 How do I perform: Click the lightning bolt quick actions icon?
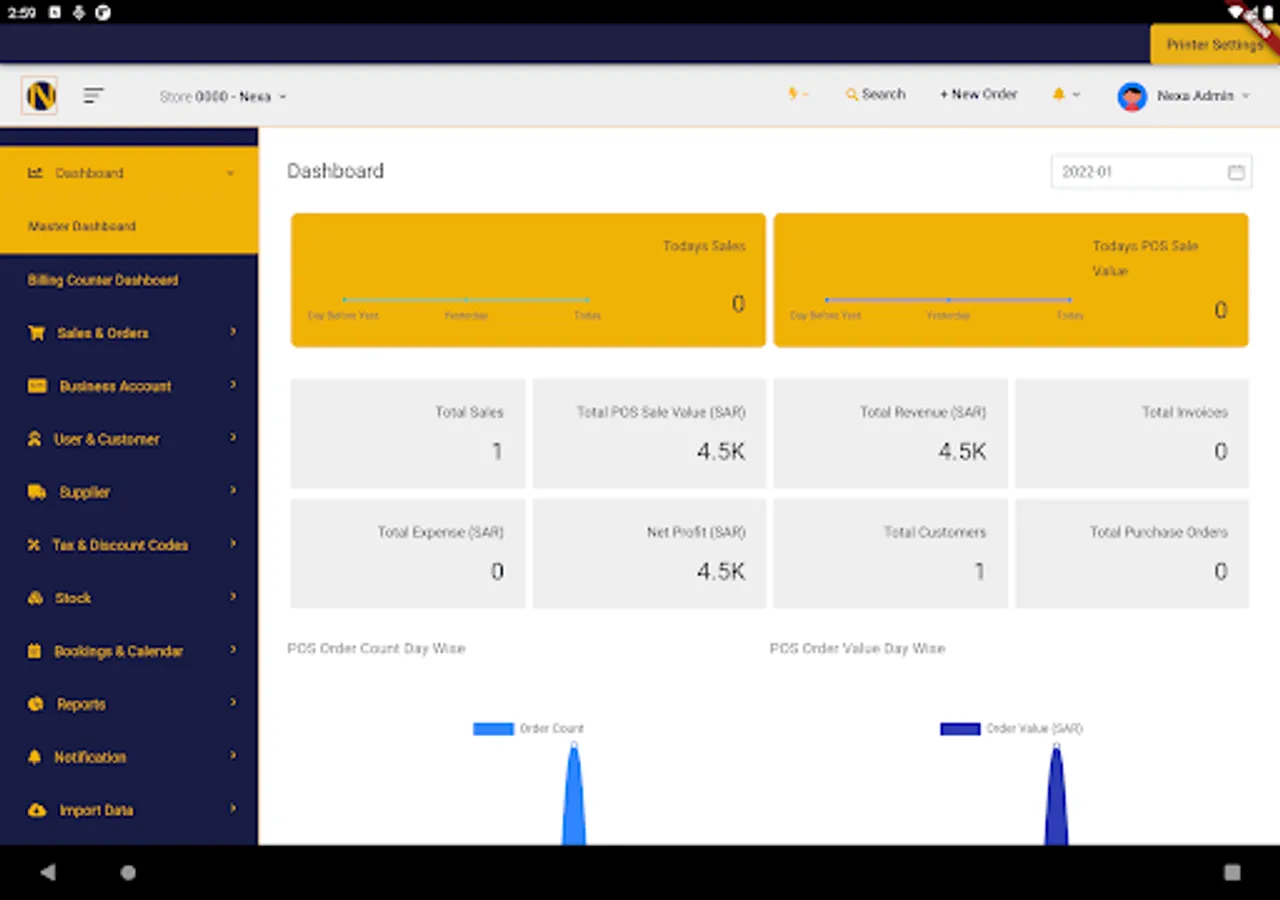pyautogui.click(x=793, y=94)
